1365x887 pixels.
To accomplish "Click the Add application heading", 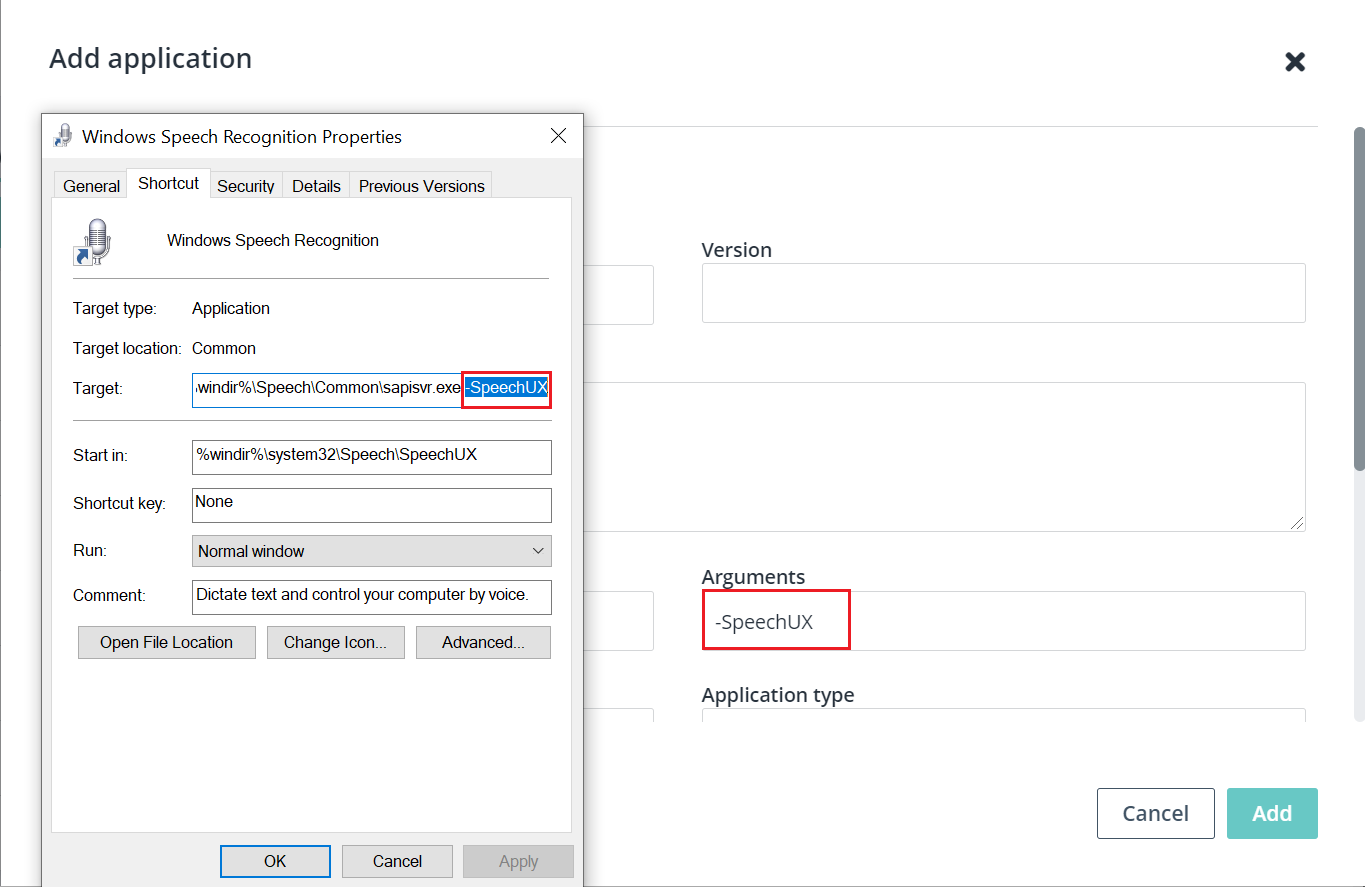I will point(151,59).
